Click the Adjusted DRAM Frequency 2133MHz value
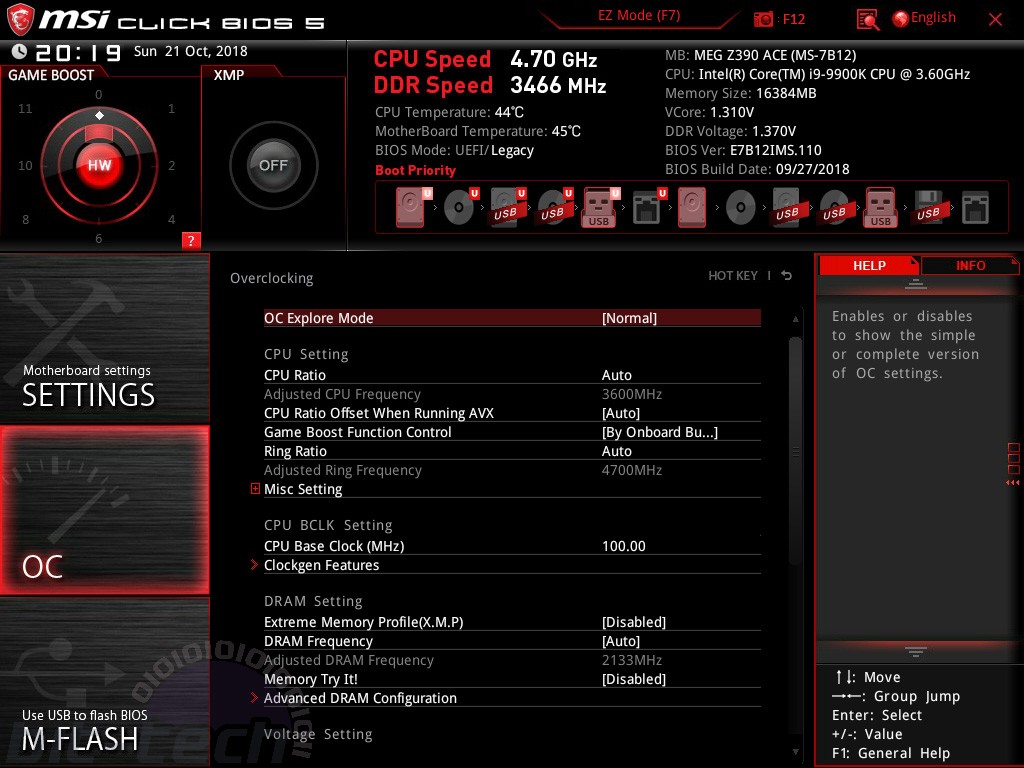 click(x=632, y=660)
